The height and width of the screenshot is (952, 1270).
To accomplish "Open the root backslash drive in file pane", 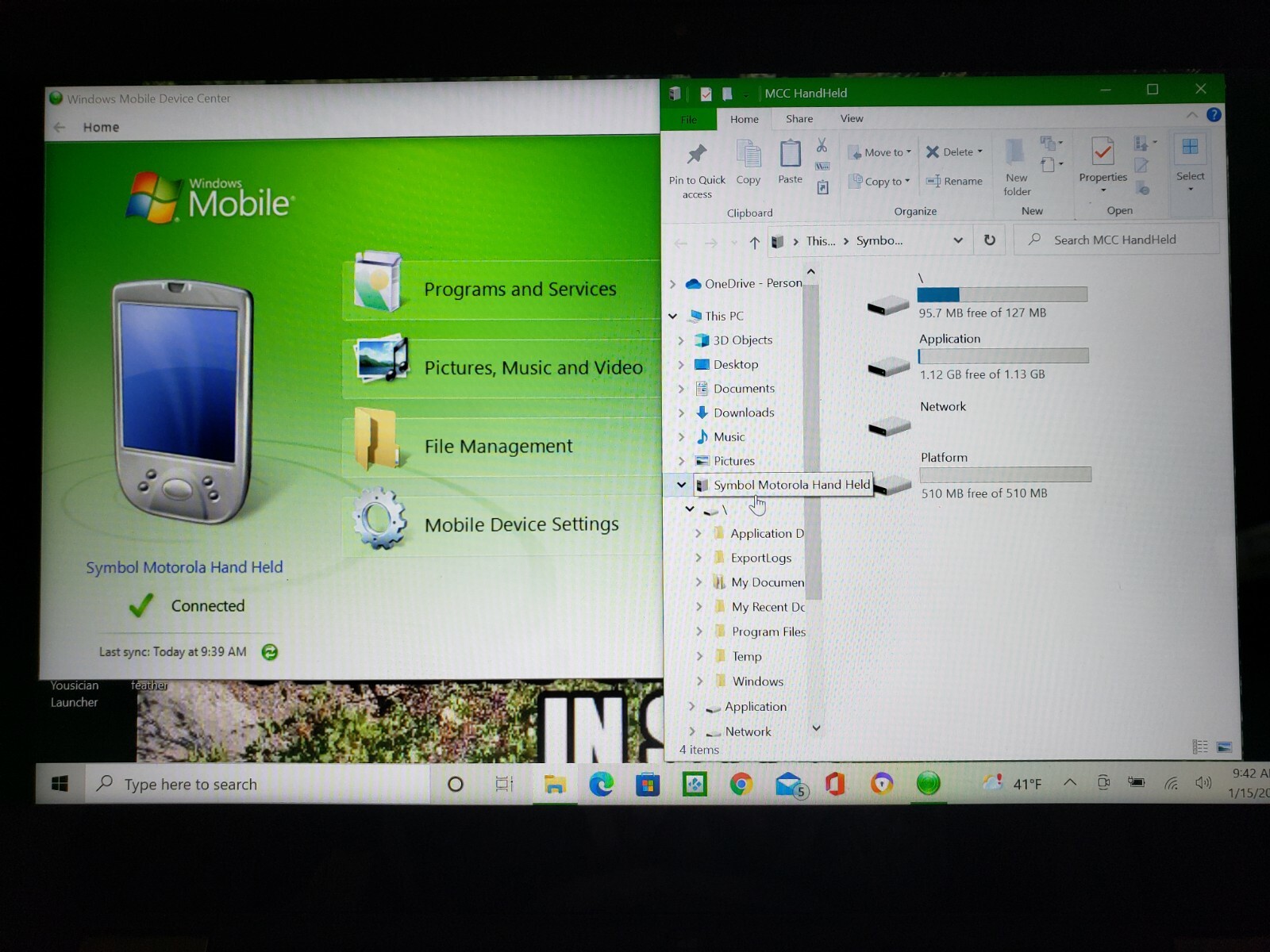I will [x=888, y=305].
